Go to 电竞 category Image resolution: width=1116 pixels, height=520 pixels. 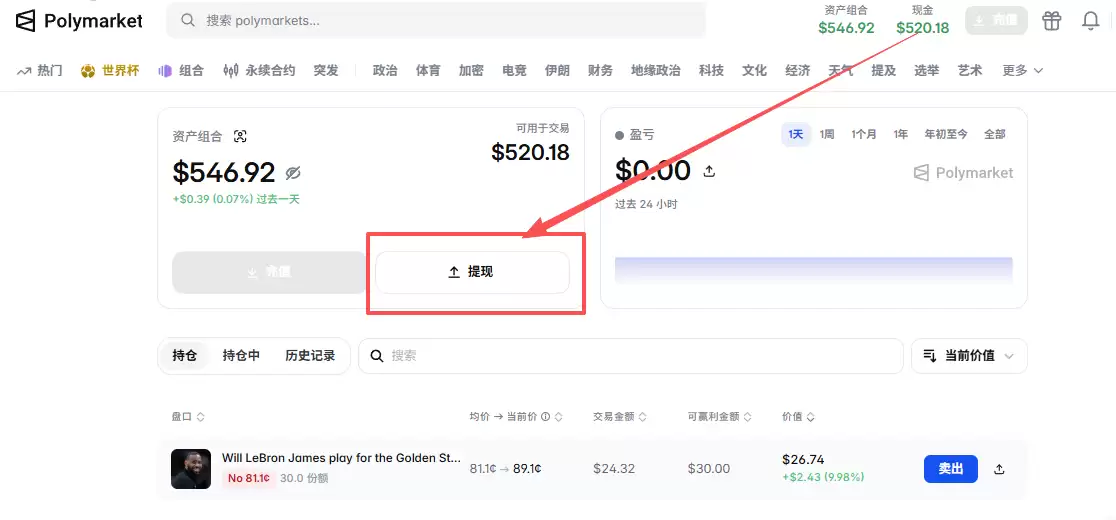click(x=515, y=70)
